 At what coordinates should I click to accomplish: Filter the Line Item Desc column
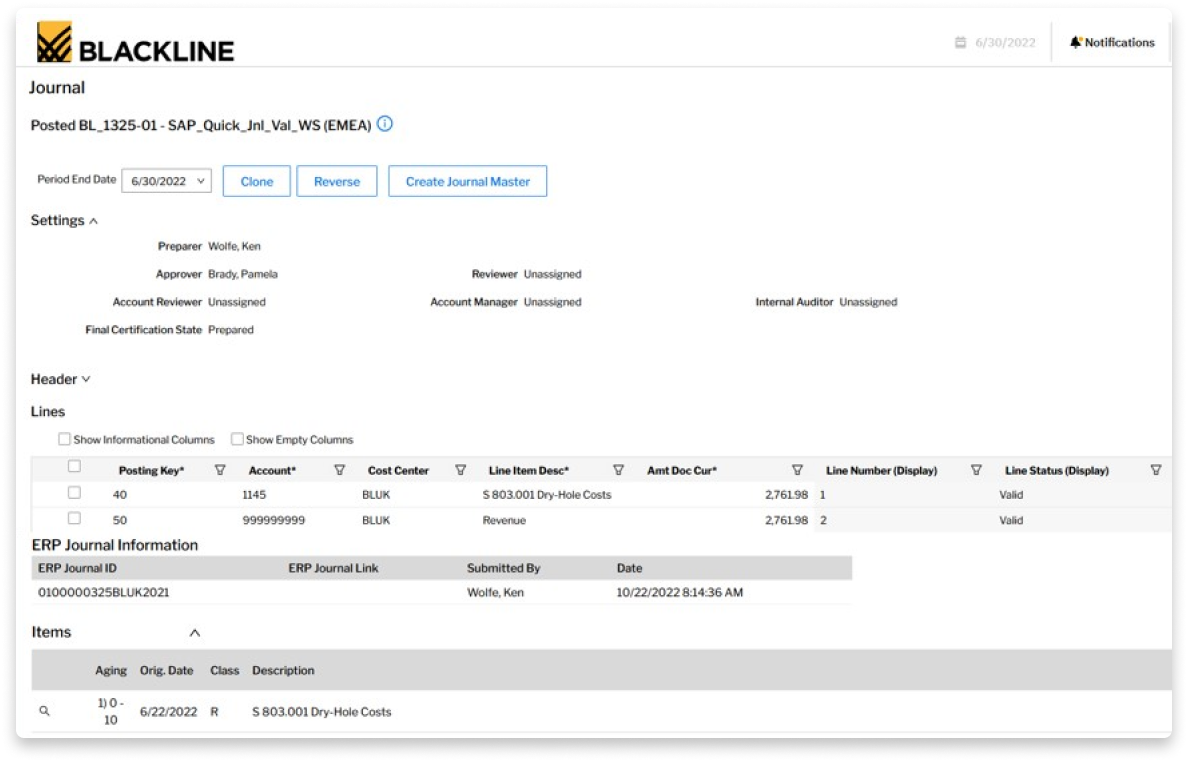[618, 470]
